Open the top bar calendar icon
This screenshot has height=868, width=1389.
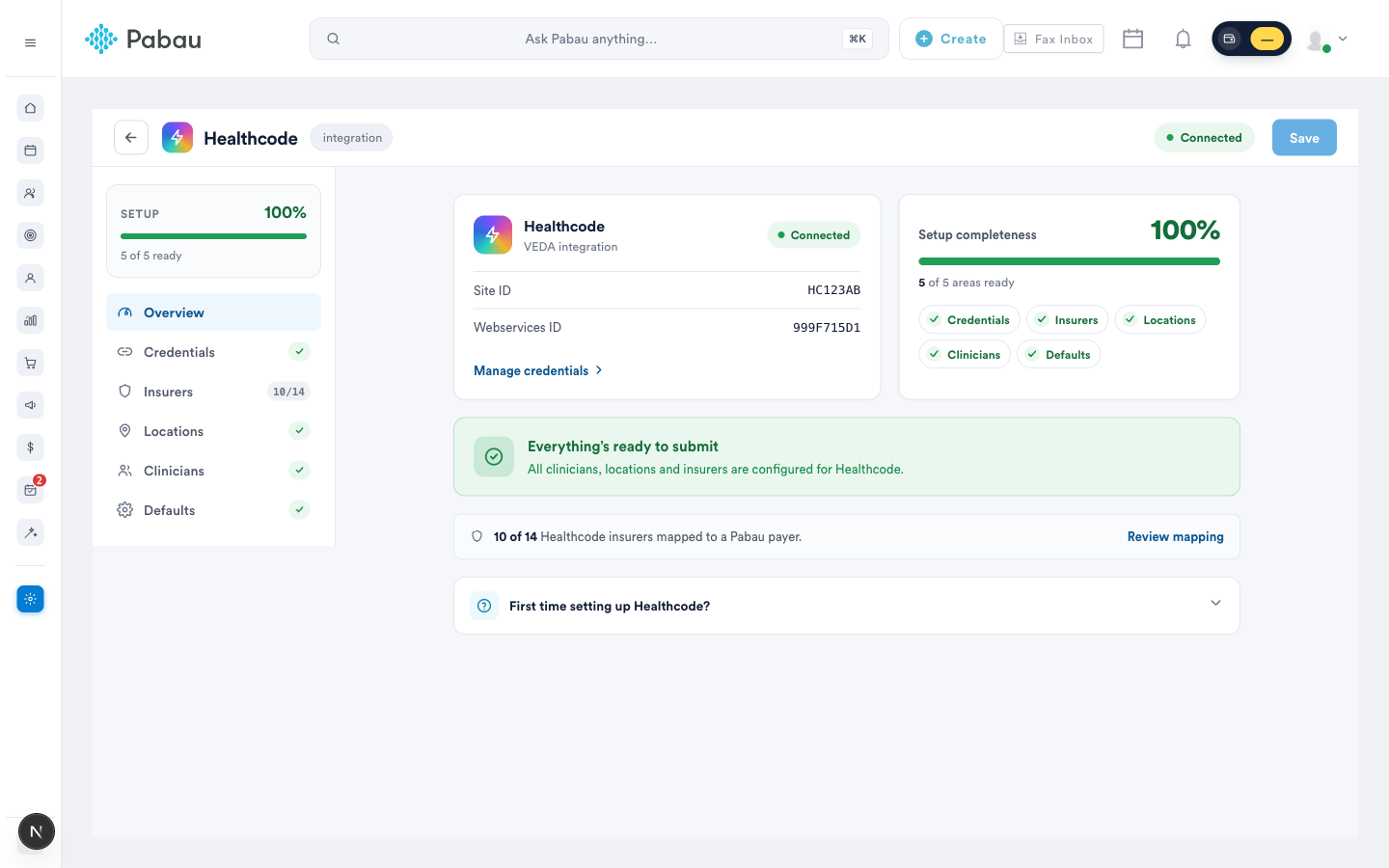[1132, 39]
